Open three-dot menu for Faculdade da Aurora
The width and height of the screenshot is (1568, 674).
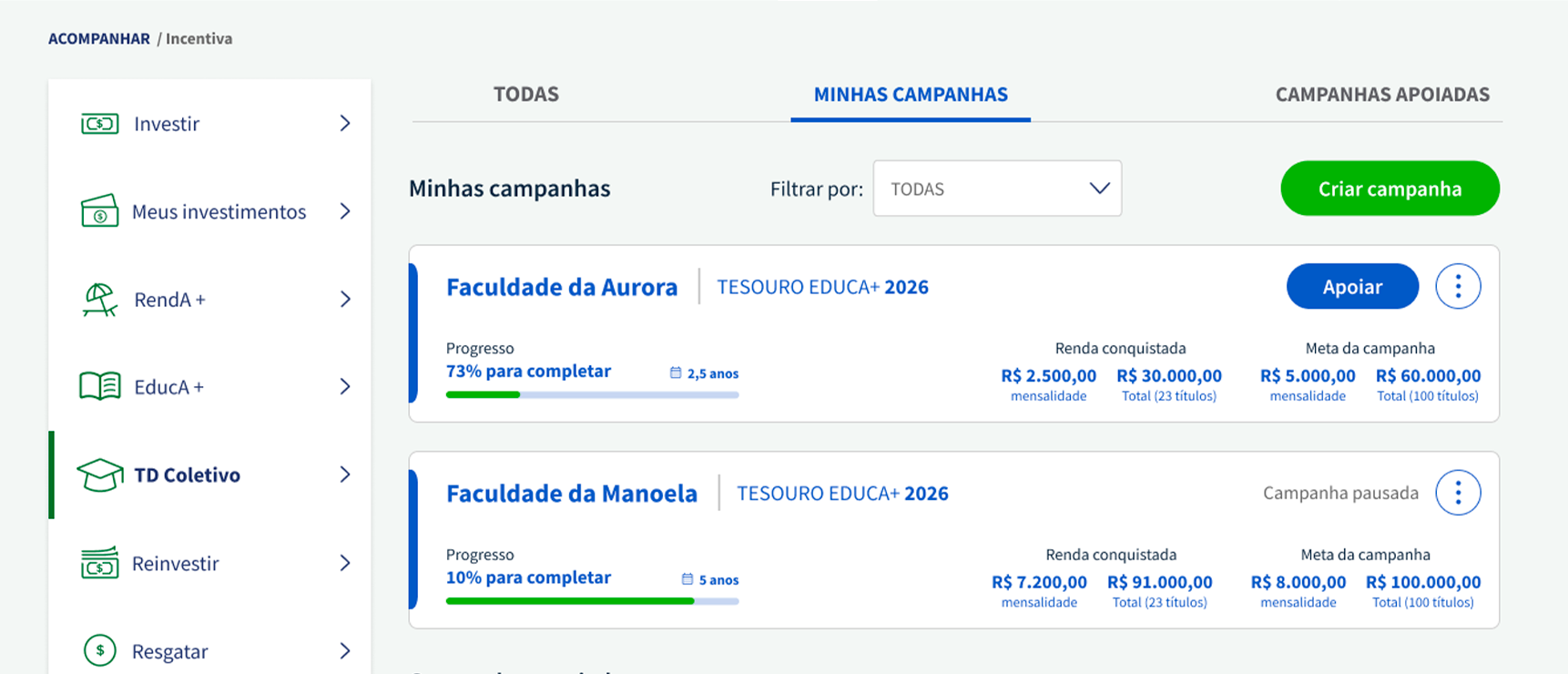click(x=1458, y=287)
